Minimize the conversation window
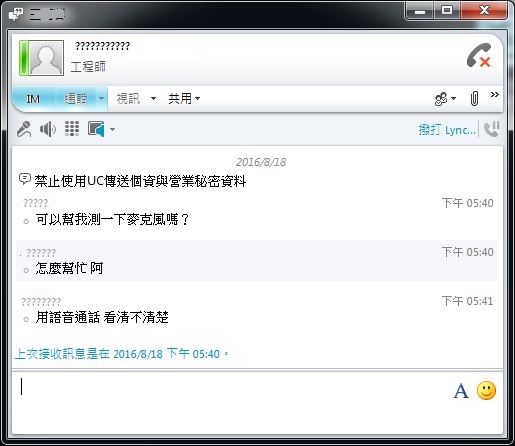Viewport: 515px width, 446px height. click(420, 11)
